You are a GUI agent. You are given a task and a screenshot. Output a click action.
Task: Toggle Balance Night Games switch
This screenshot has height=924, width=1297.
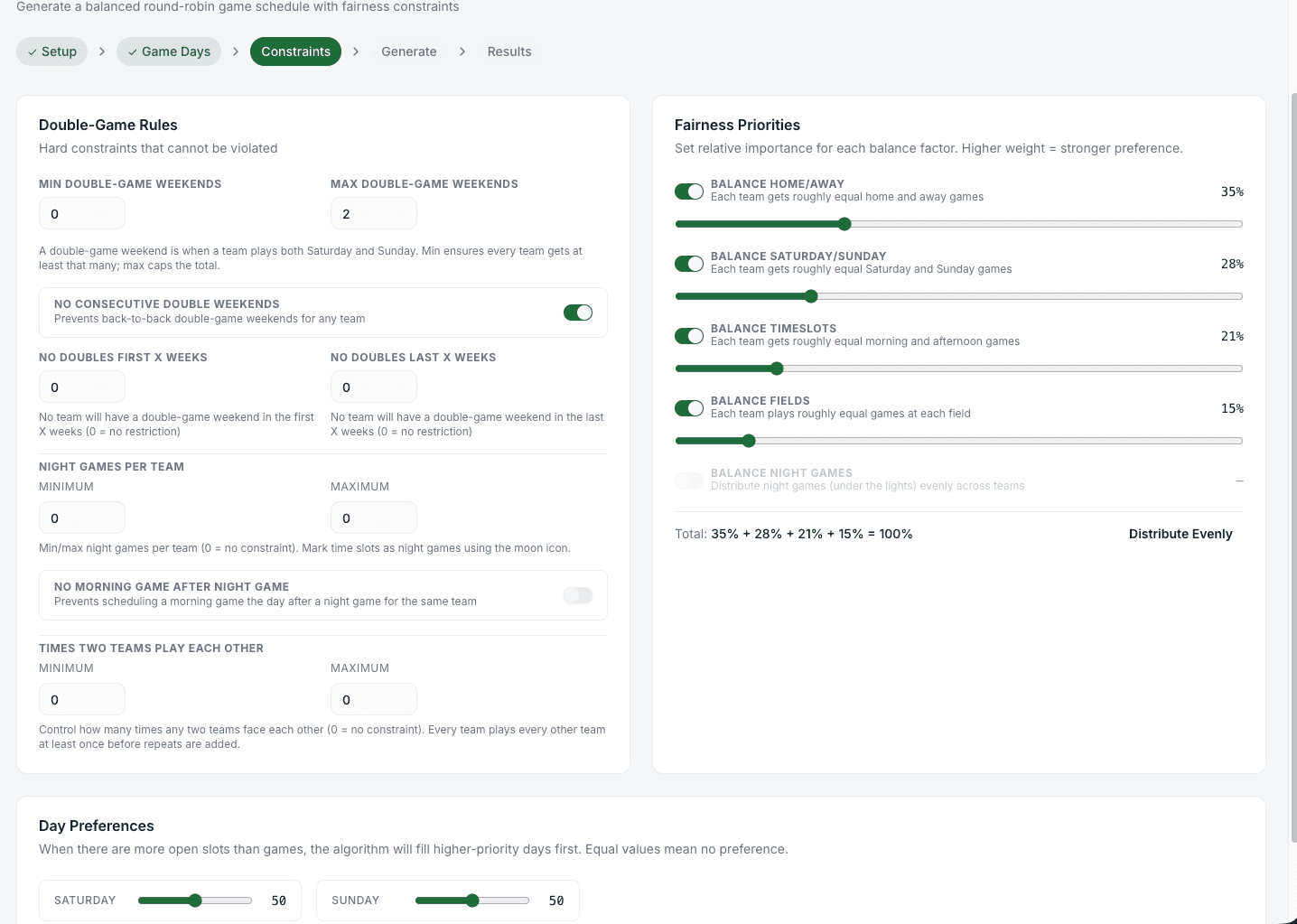(x=689, y=481)
